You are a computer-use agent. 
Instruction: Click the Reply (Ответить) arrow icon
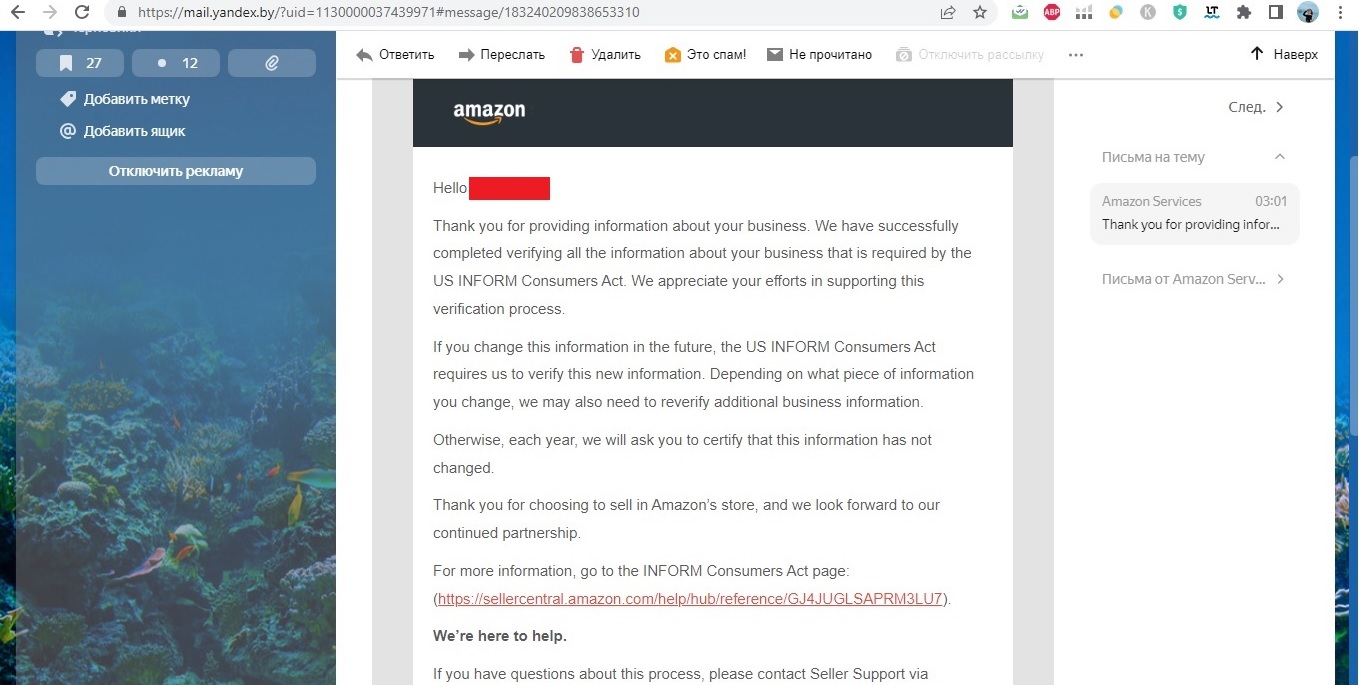click(x=364, y=55)
